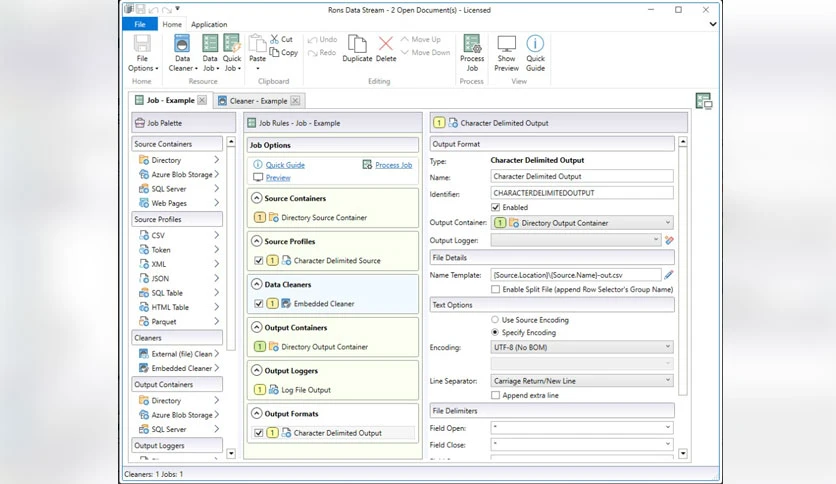Close the Cleaner - Example tab
Viewport: 836px width, 484px height.
pyautogui.click(x=295, y=100)
